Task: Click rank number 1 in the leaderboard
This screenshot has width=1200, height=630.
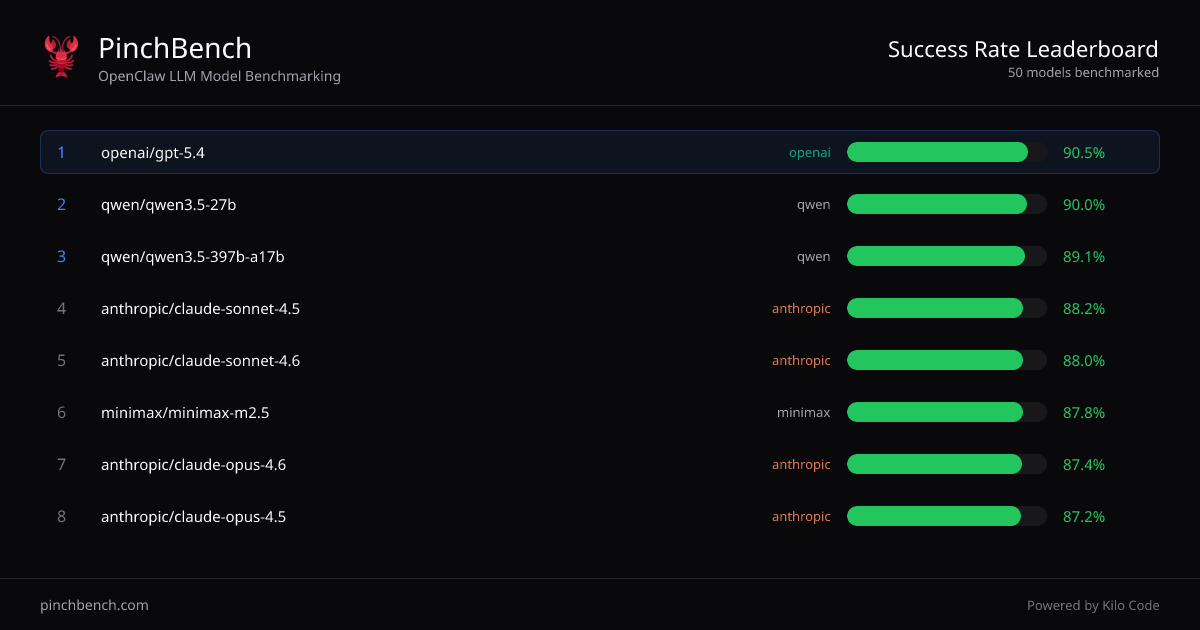Action: click(61, 152)
